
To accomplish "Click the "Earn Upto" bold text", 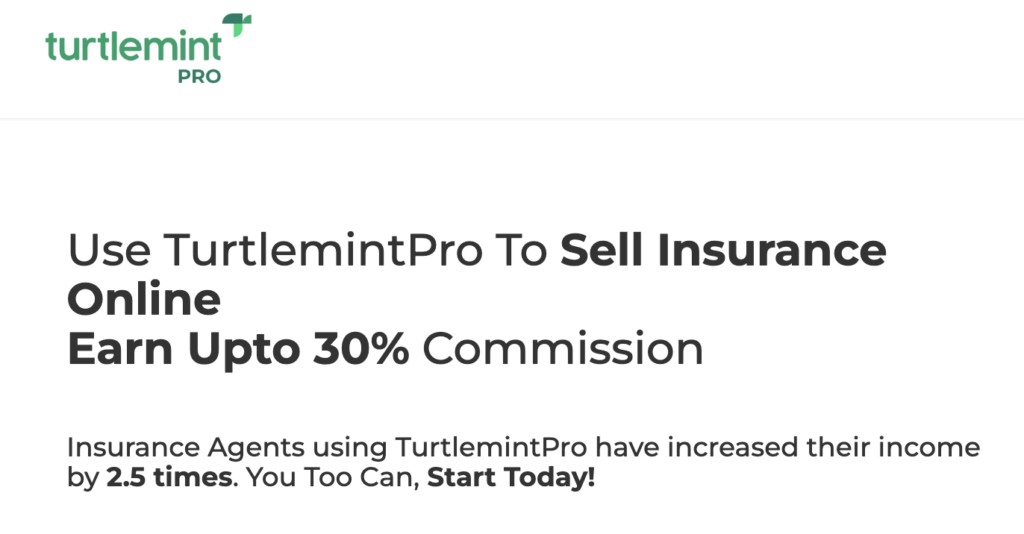I will point(184,350).
